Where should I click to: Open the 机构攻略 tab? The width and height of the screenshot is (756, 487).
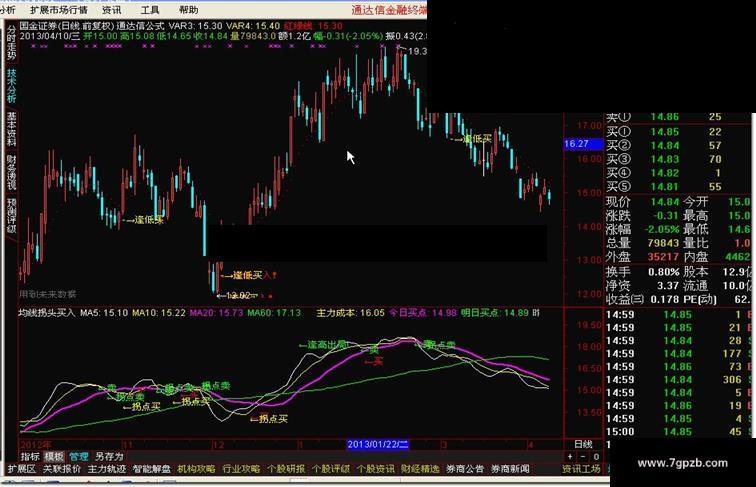point(196,469)
